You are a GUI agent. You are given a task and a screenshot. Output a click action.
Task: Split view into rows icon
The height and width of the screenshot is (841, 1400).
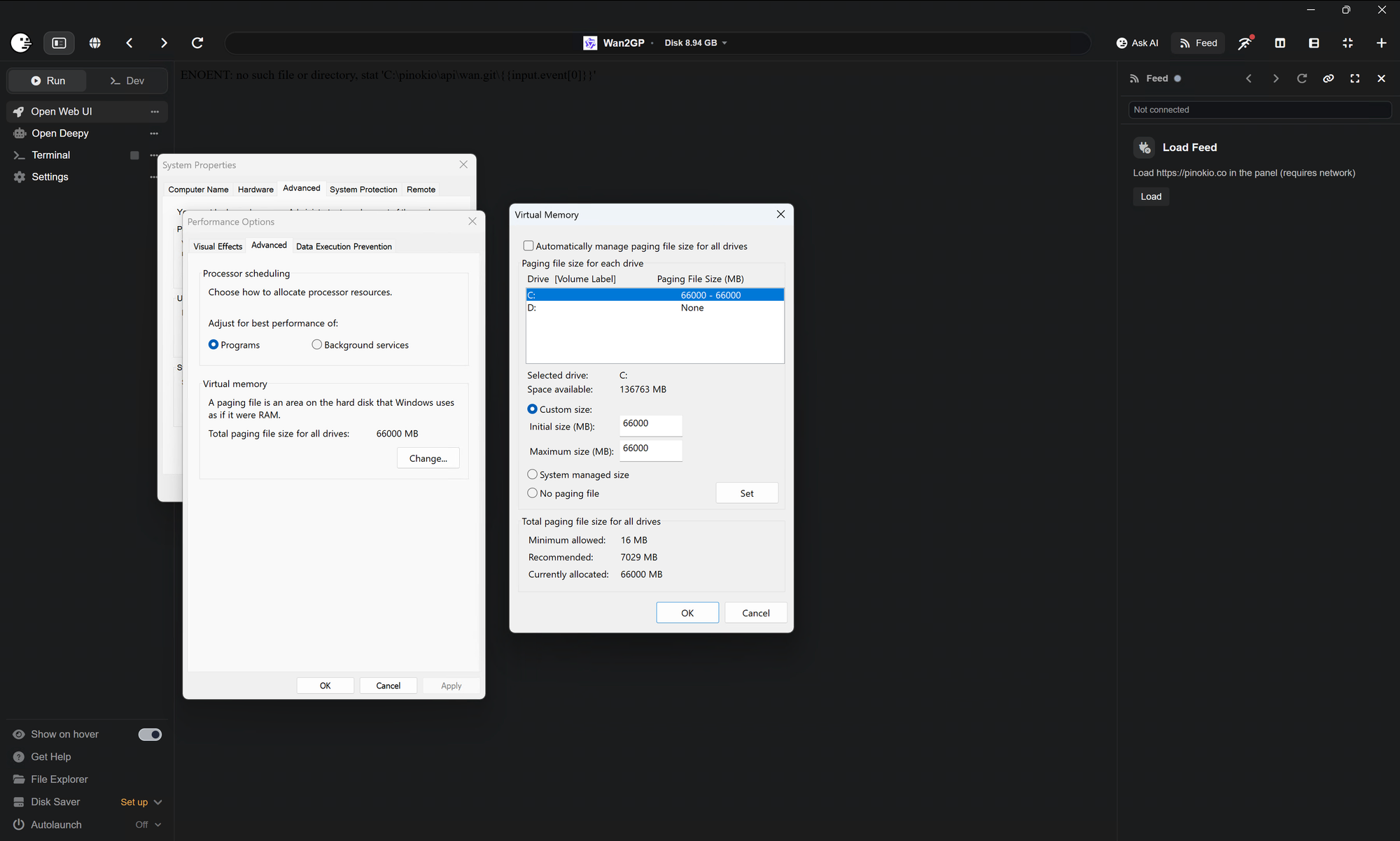tap(1314, 43)
